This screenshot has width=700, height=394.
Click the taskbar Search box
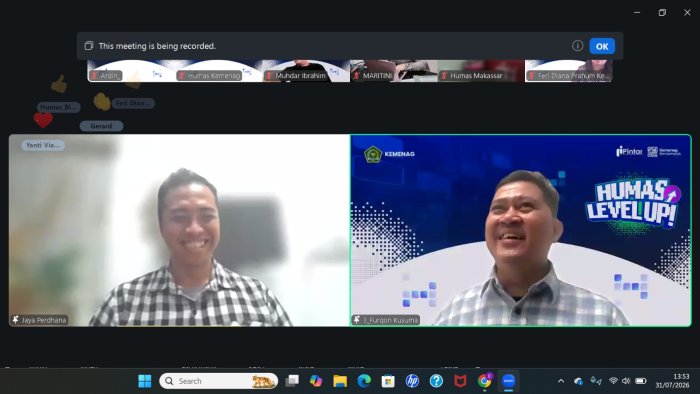coord(218,381)
